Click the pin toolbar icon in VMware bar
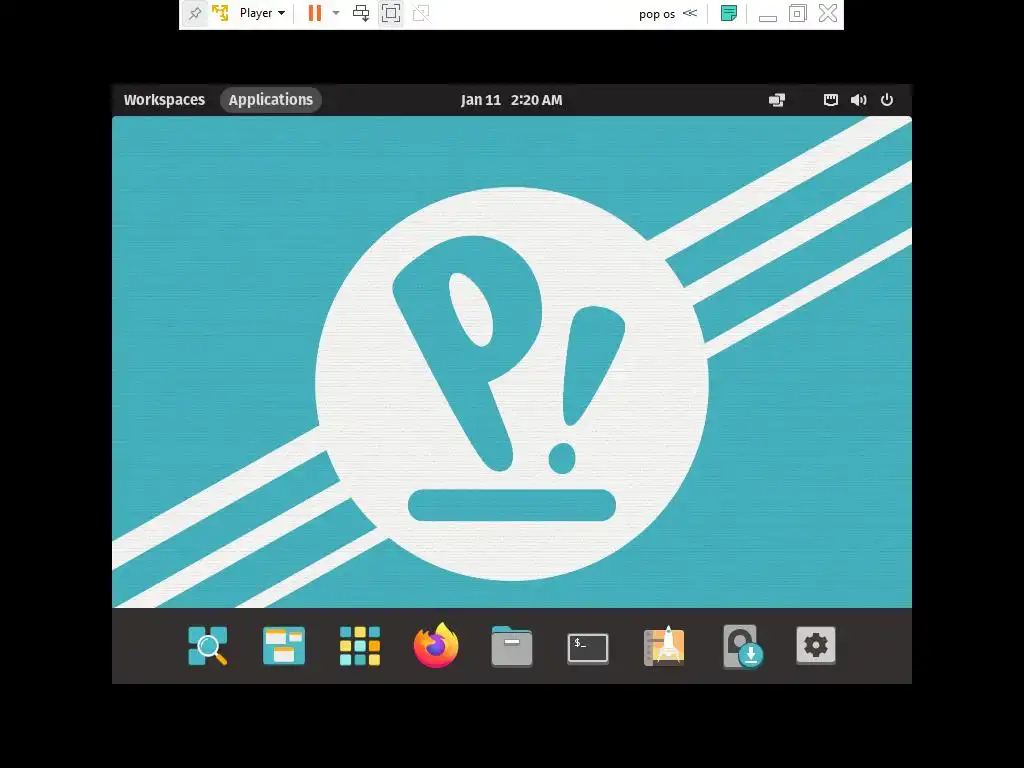This screenshot has width=1024, height=768. [195, 13]
